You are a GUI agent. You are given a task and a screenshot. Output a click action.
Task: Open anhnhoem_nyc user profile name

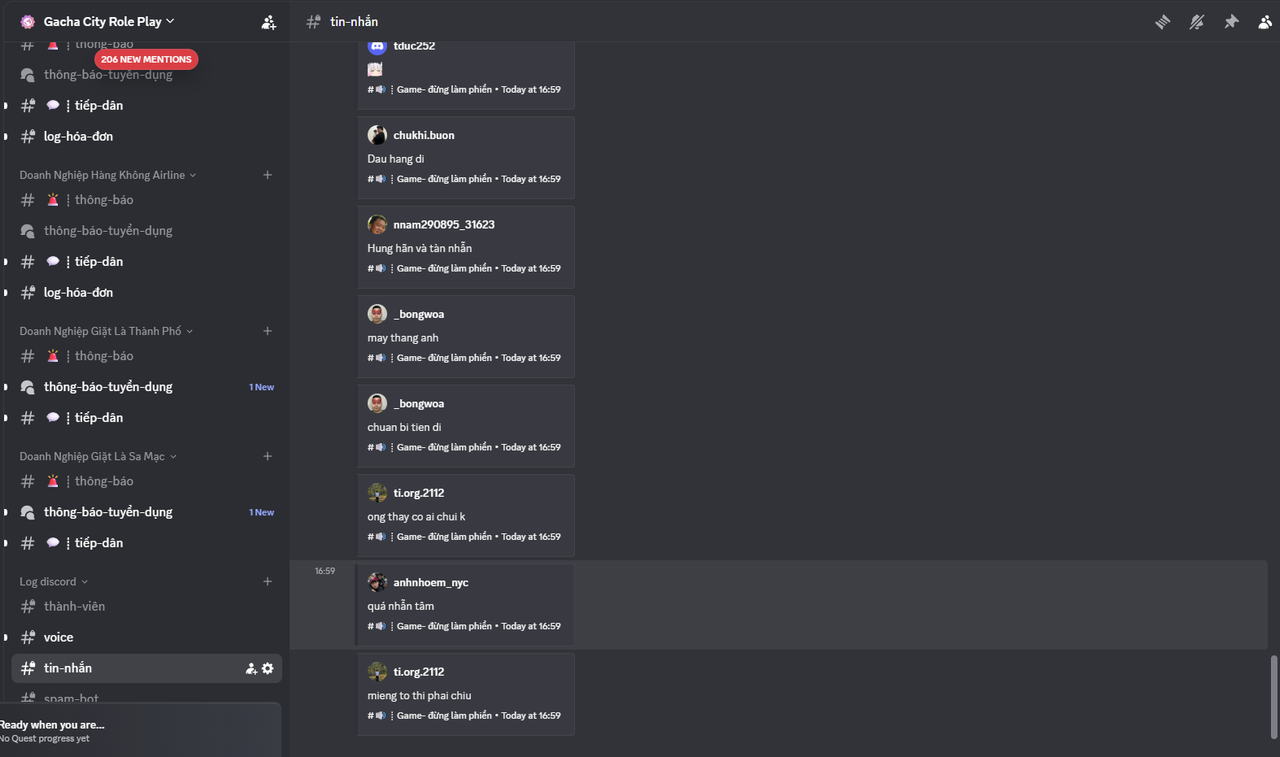[x=431, y=582]
